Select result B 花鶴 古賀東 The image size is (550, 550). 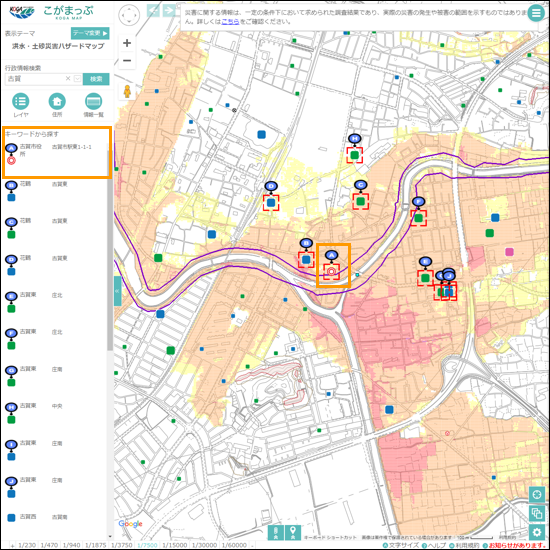click(55, 190)
